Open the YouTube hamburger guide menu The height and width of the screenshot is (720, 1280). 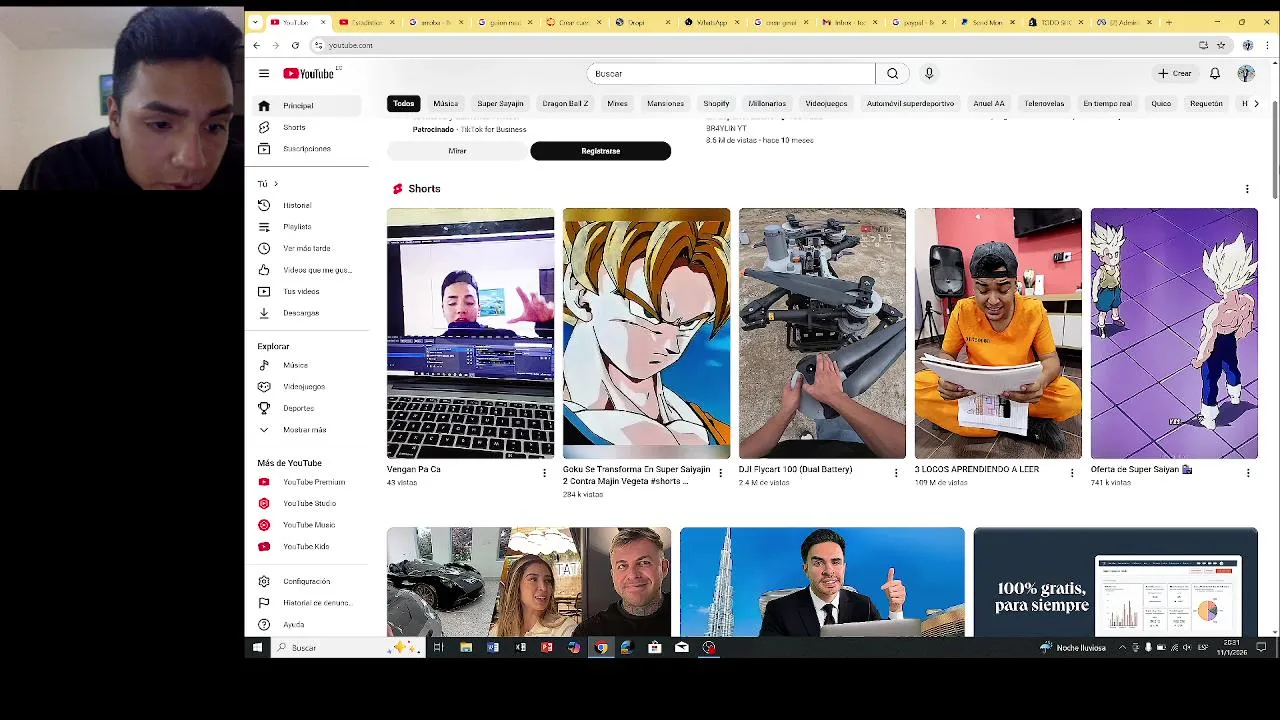pyautogui.click(x=264, y=73)
